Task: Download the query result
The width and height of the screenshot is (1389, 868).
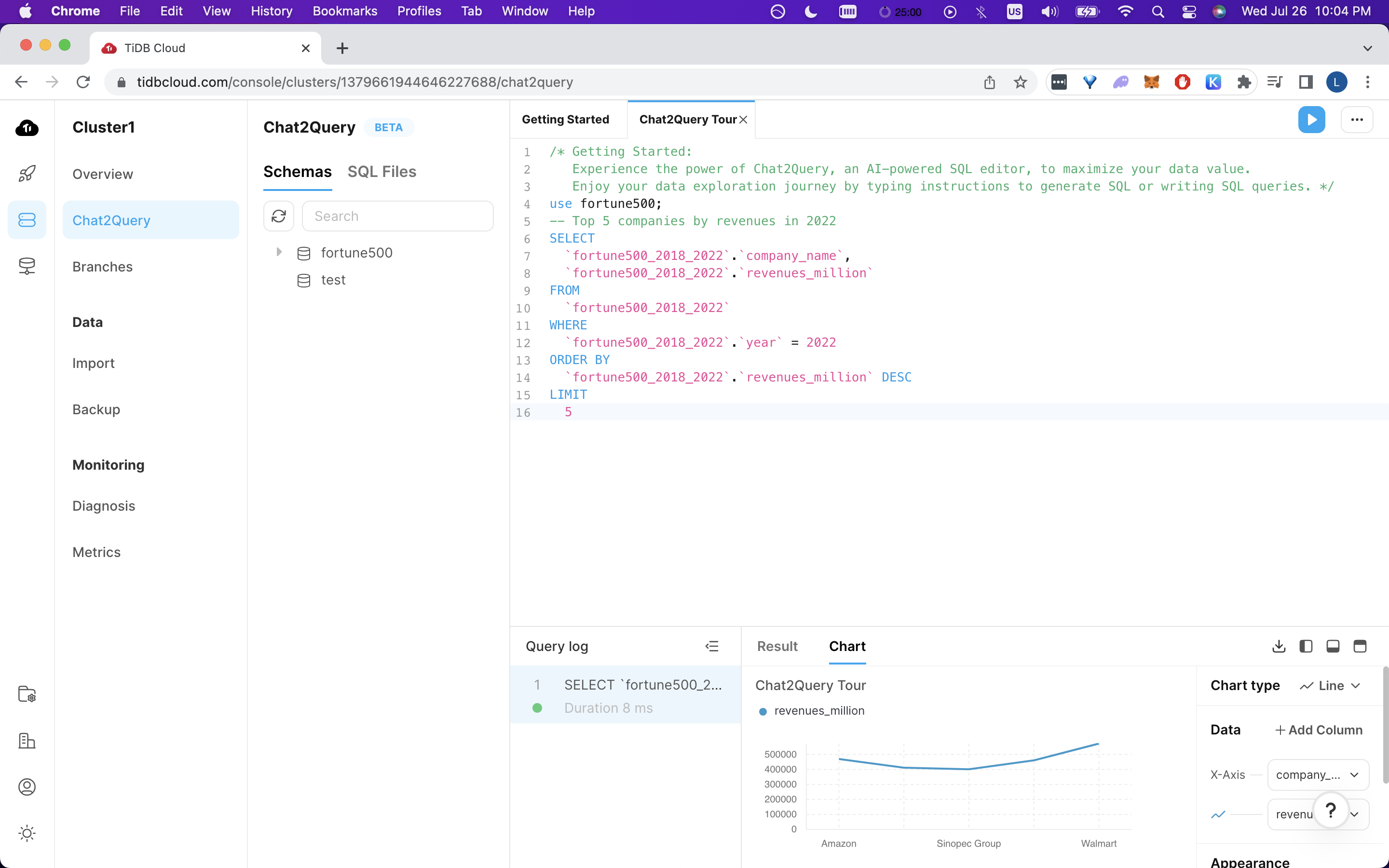Action: [1278, 646]
